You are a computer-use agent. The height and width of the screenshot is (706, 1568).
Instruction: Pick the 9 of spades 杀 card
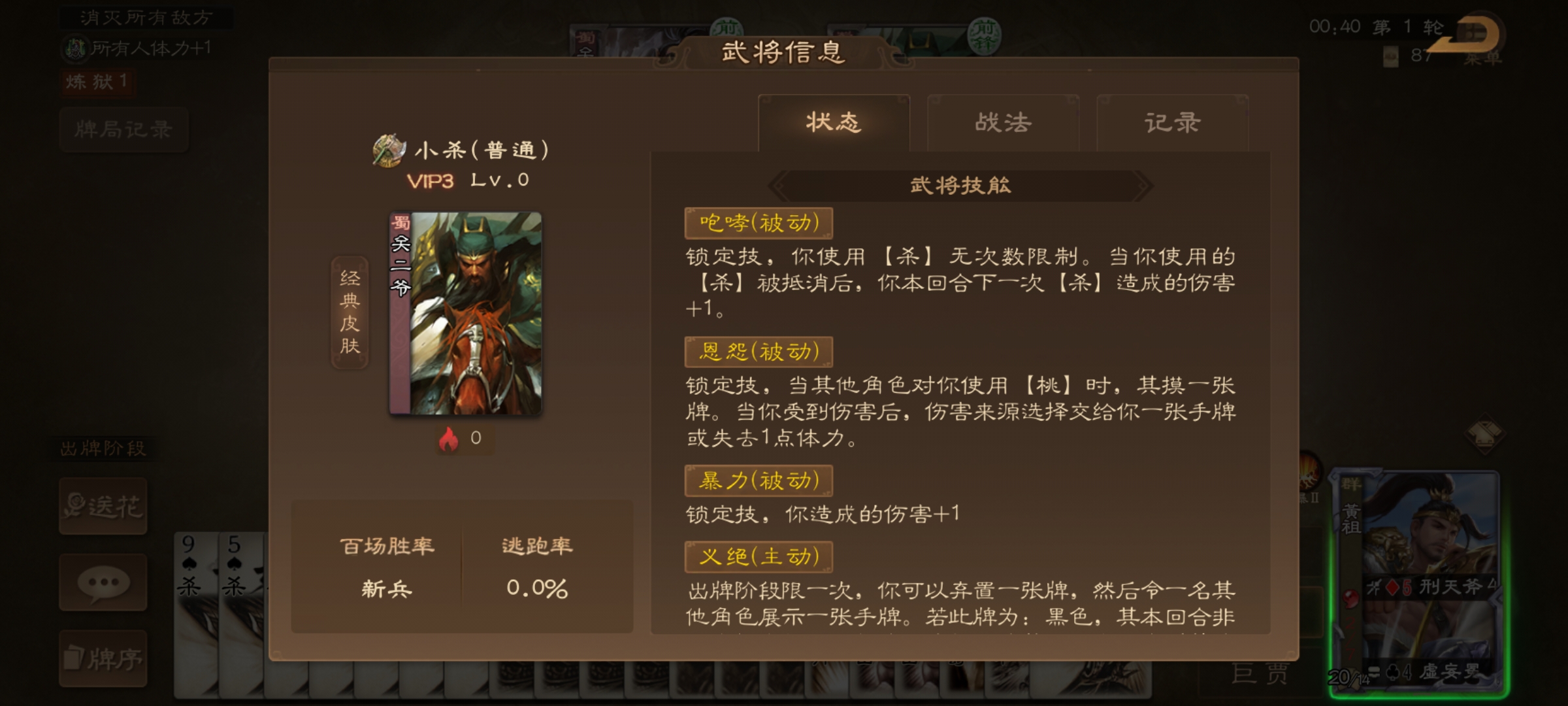click(x=196, y=614)
